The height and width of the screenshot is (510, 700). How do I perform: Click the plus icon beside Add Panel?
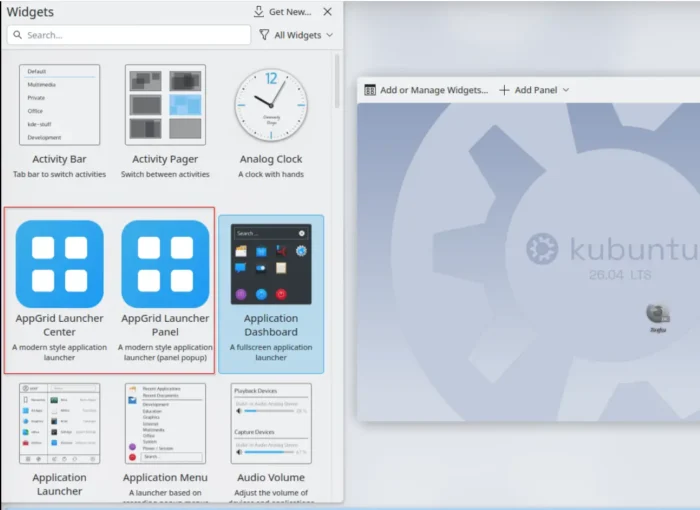coord(504,90)
